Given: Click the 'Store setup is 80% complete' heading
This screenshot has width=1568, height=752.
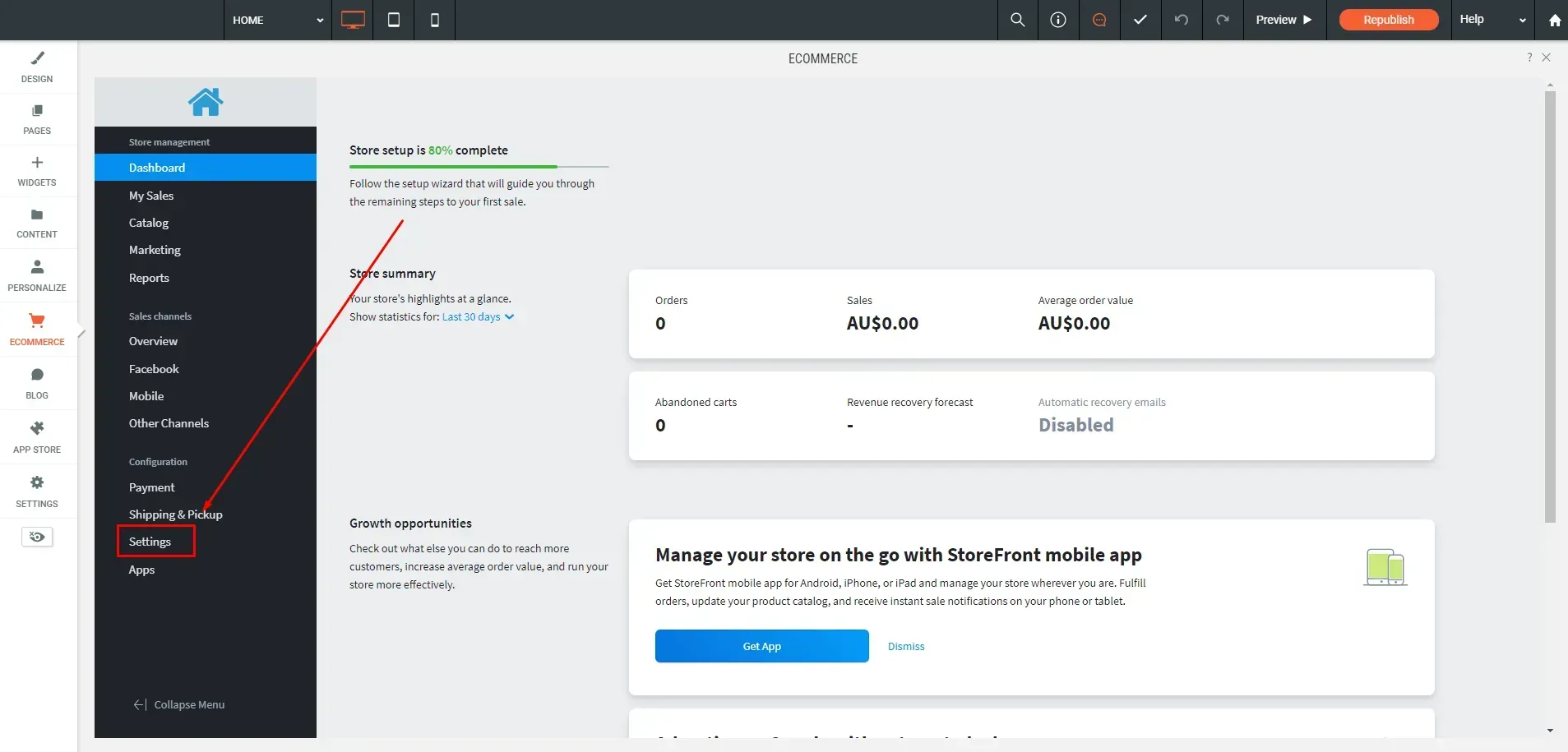Looking at the screenshot, I should pos(428,150).
